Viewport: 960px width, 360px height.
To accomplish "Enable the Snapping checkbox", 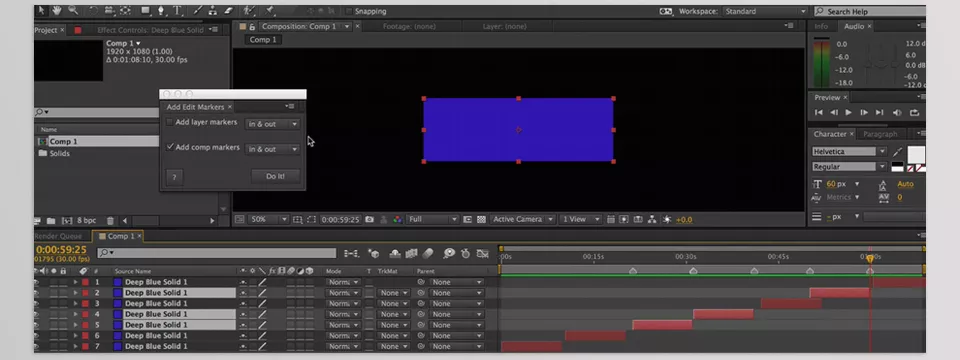I will pyautogui.click(x=349, y=11).
